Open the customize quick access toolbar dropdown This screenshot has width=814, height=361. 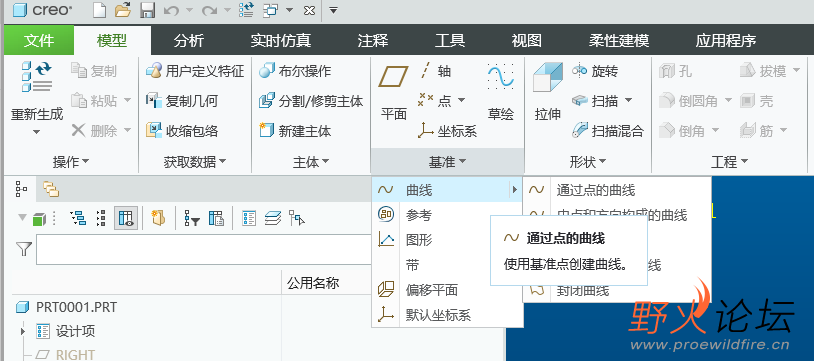tap(333, 10)
